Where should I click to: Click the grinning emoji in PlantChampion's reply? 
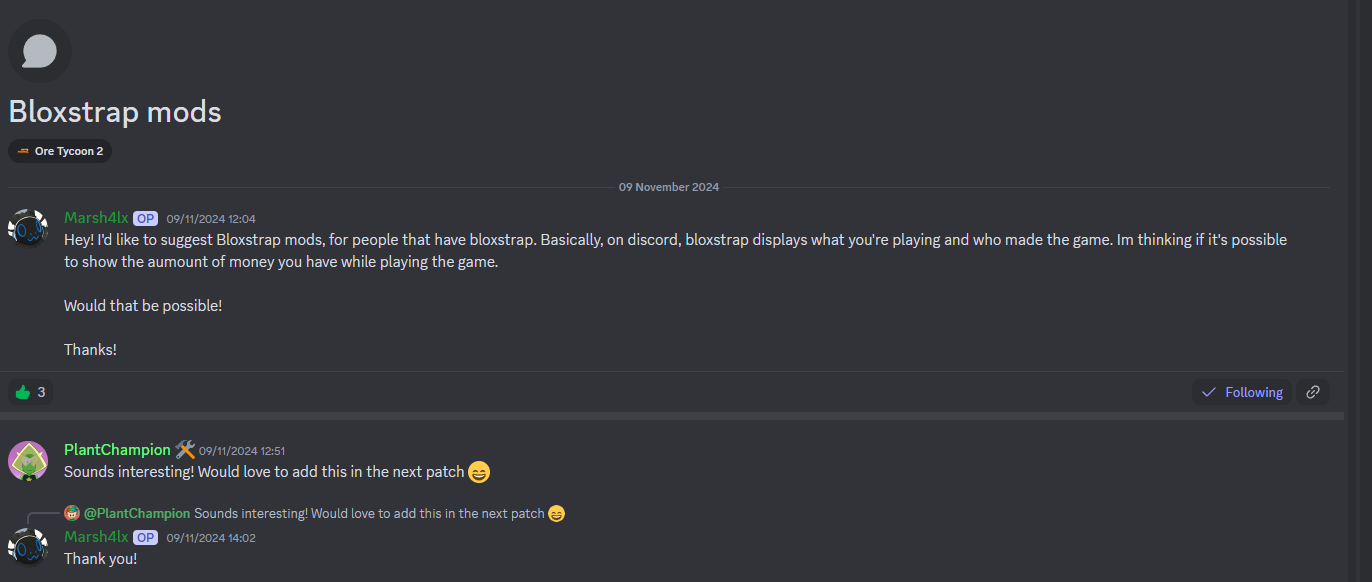478,472
